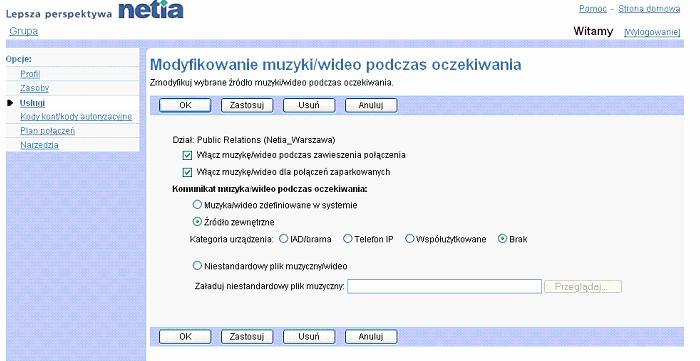Click Załaduj niestandardowy plik muzyczny label
Image resolution: width=700 pixels, height=361 pixels.
click(270, 286)
